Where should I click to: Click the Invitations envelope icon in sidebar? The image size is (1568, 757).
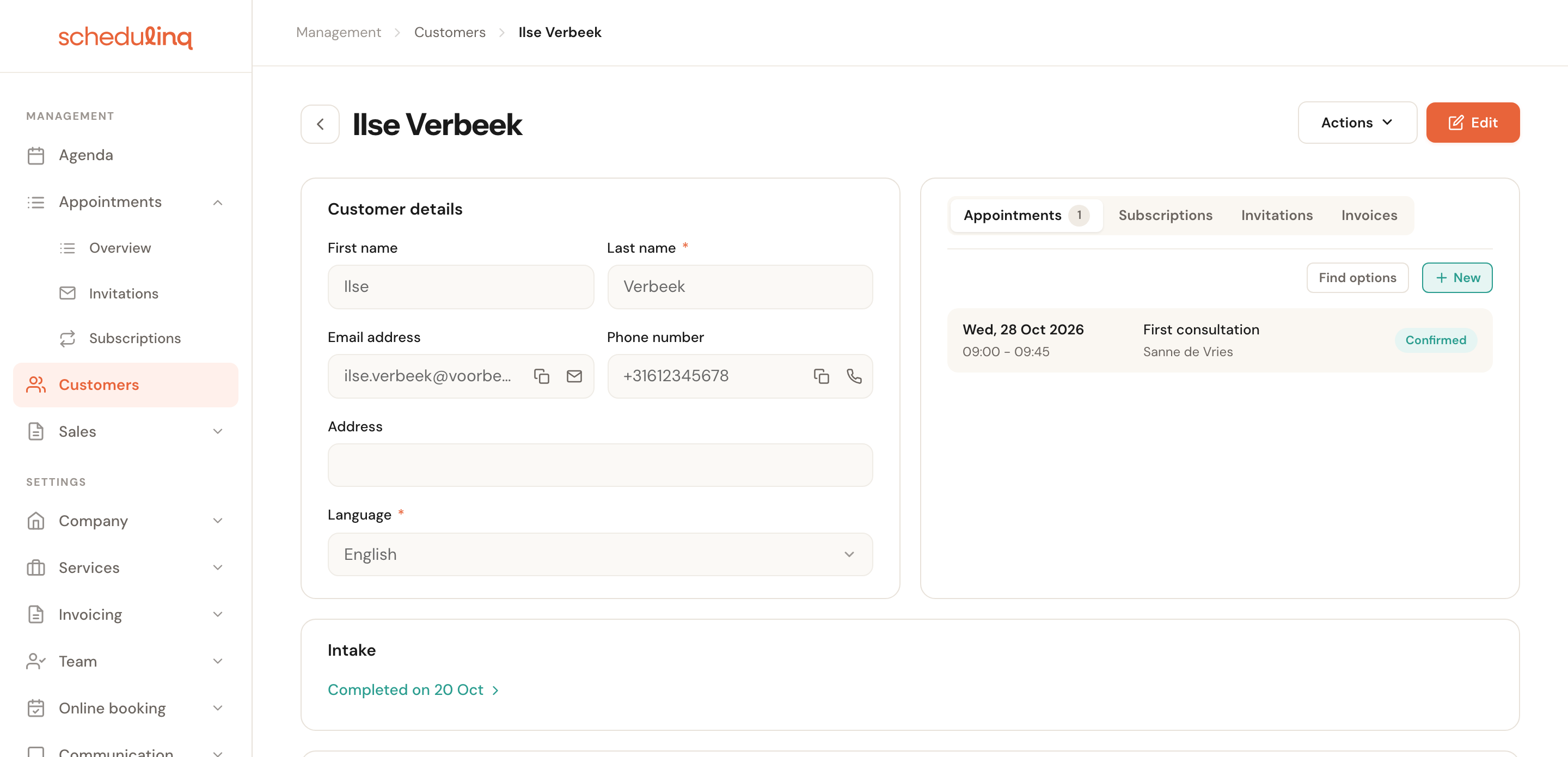67,294
